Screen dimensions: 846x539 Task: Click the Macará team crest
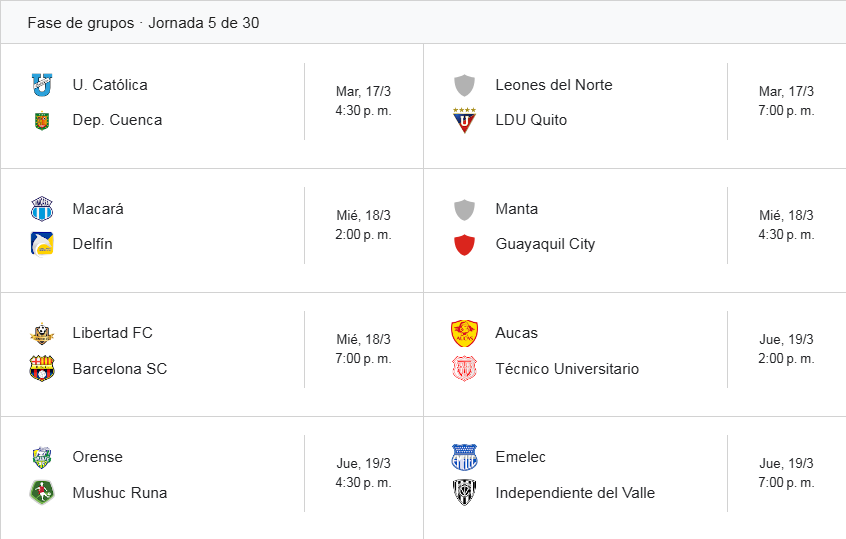point(41,209)
